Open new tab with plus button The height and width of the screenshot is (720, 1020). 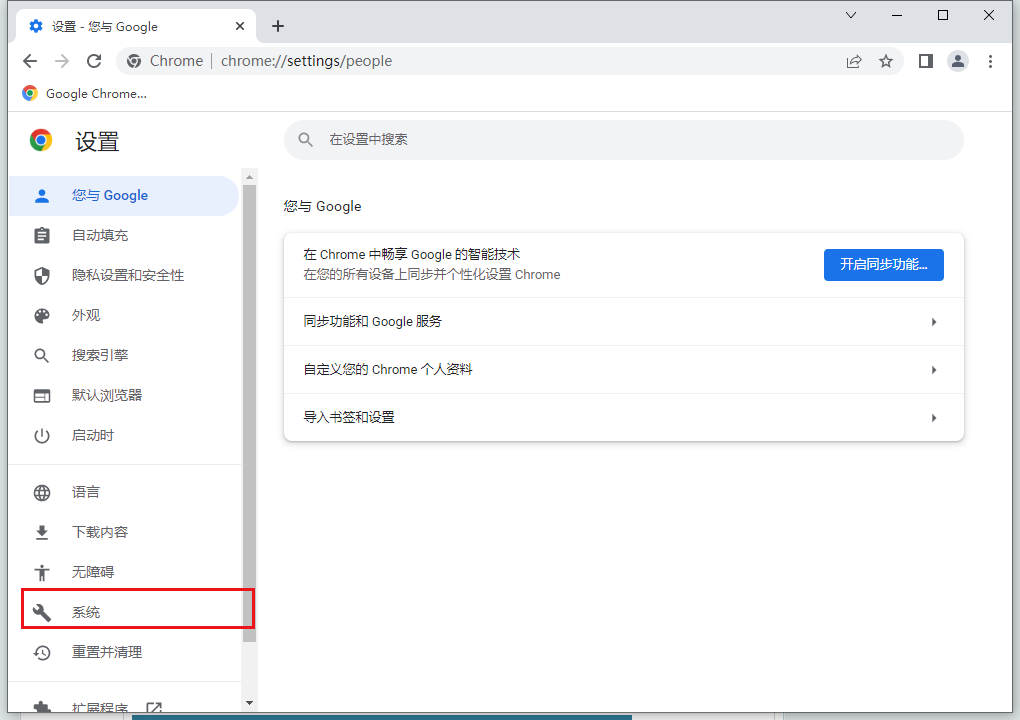click(x=278, y=26)
